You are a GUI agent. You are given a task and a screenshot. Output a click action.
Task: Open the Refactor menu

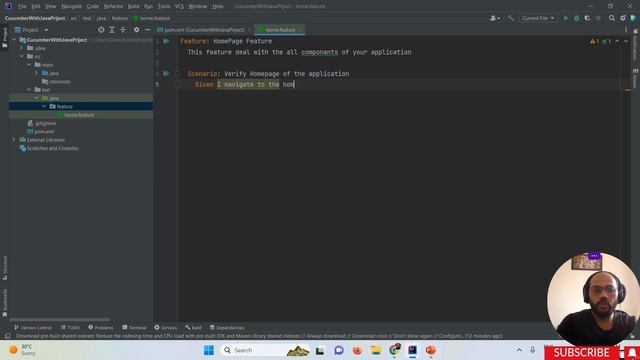point(113,6)
